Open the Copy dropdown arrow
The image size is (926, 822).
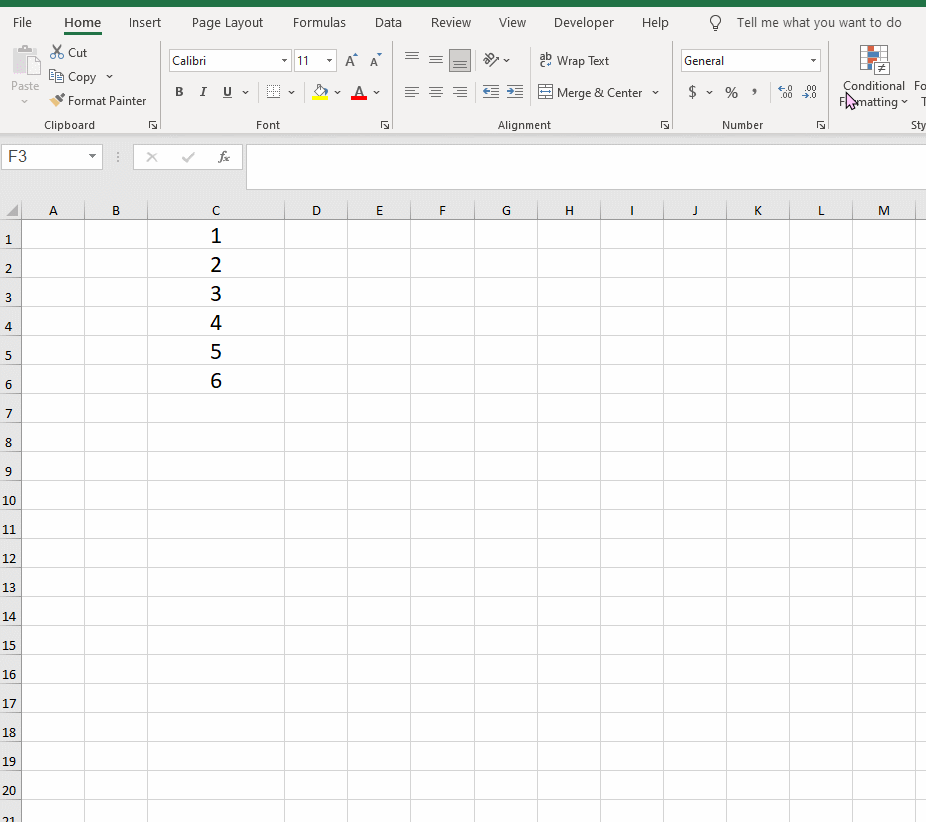point(110,77)
